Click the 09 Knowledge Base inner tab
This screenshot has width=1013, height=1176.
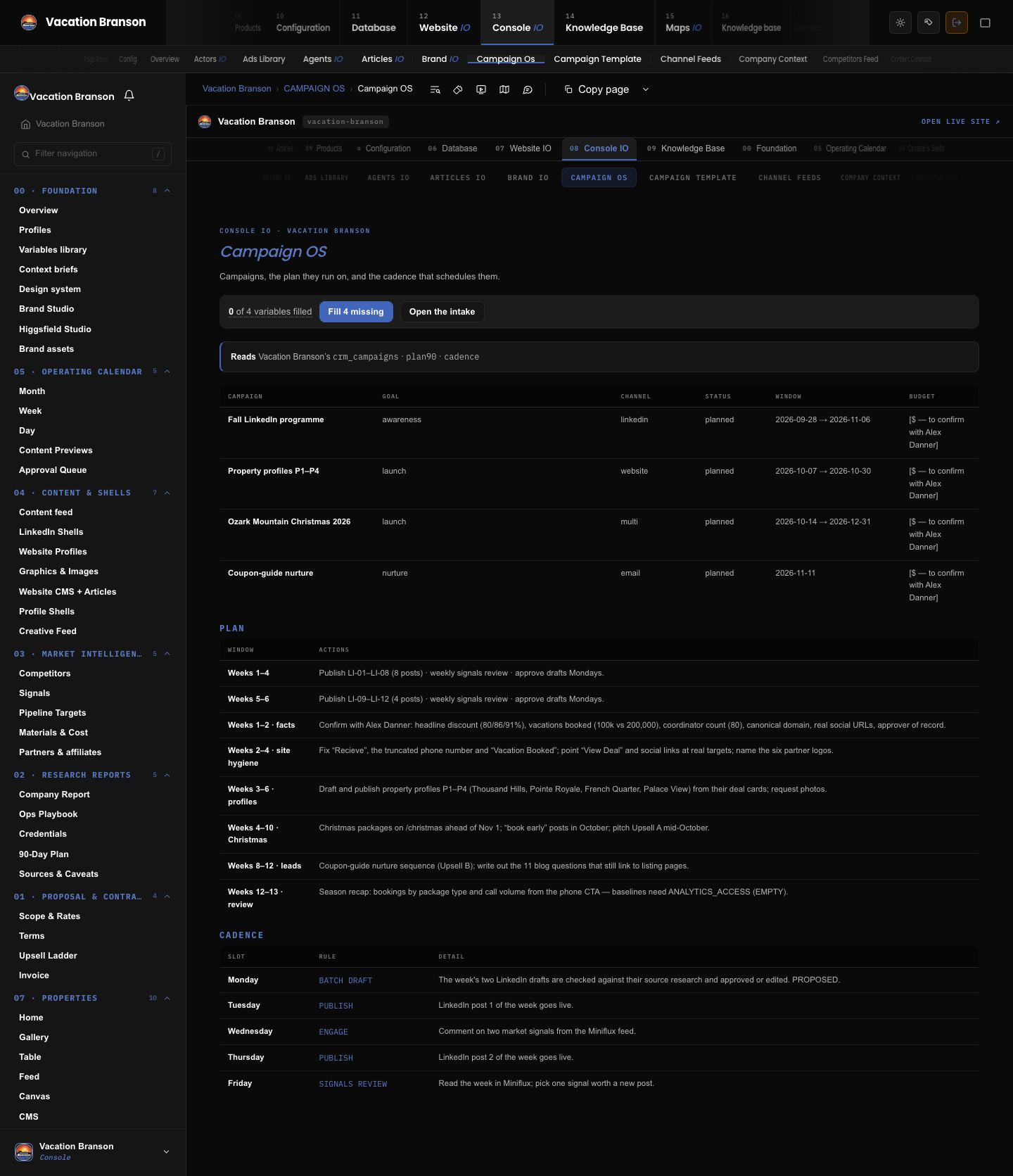pos(686,148)
